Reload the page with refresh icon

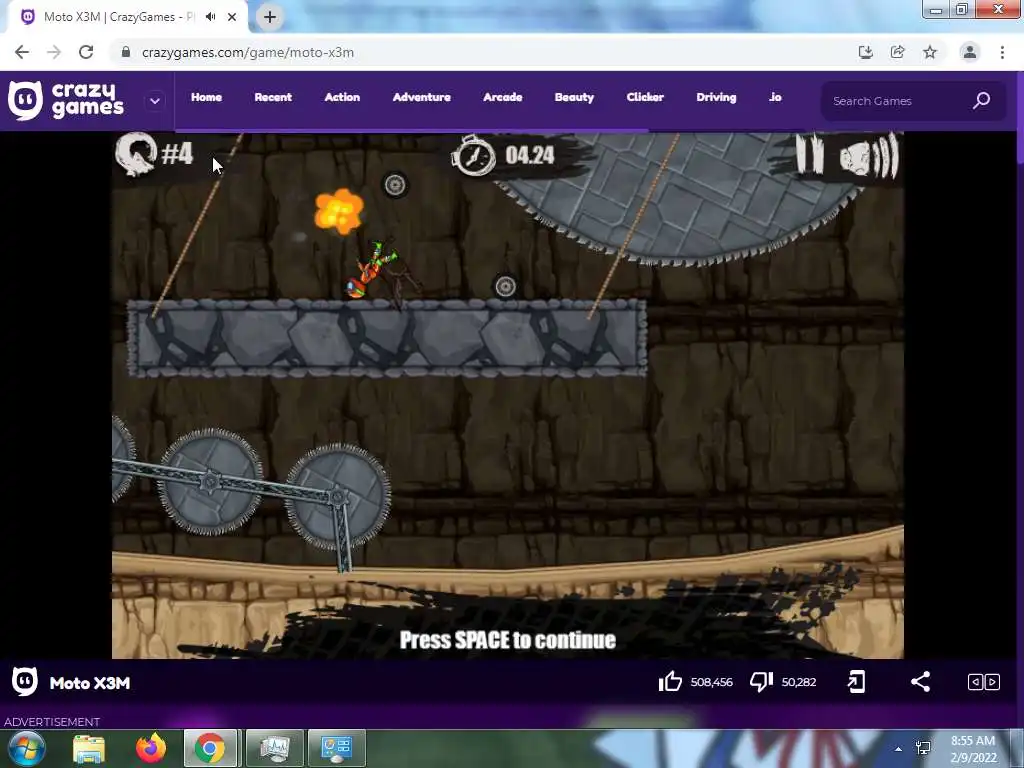point(86,52)
